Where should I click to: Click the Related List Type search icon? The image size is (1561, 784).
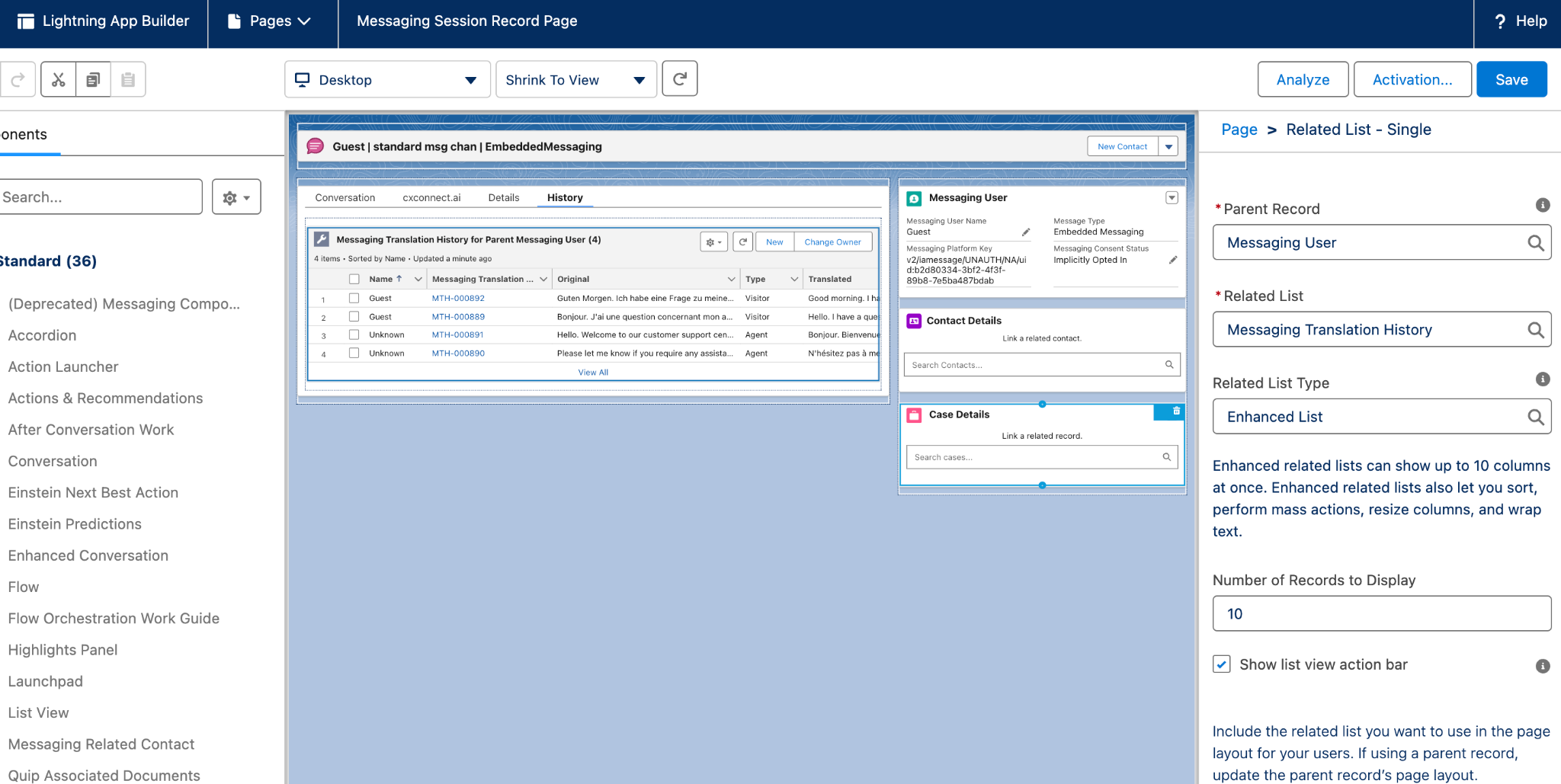point(1536,417)
